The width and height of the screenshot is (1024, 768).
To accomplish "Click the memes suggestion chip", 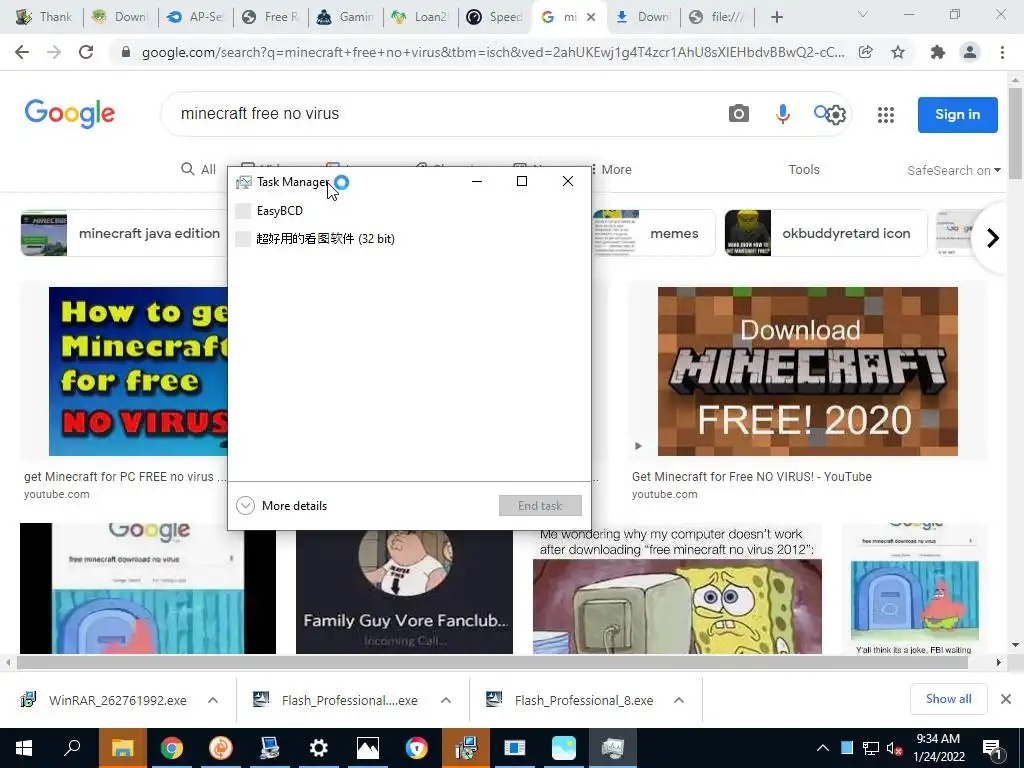I will [x=654, y=233].
